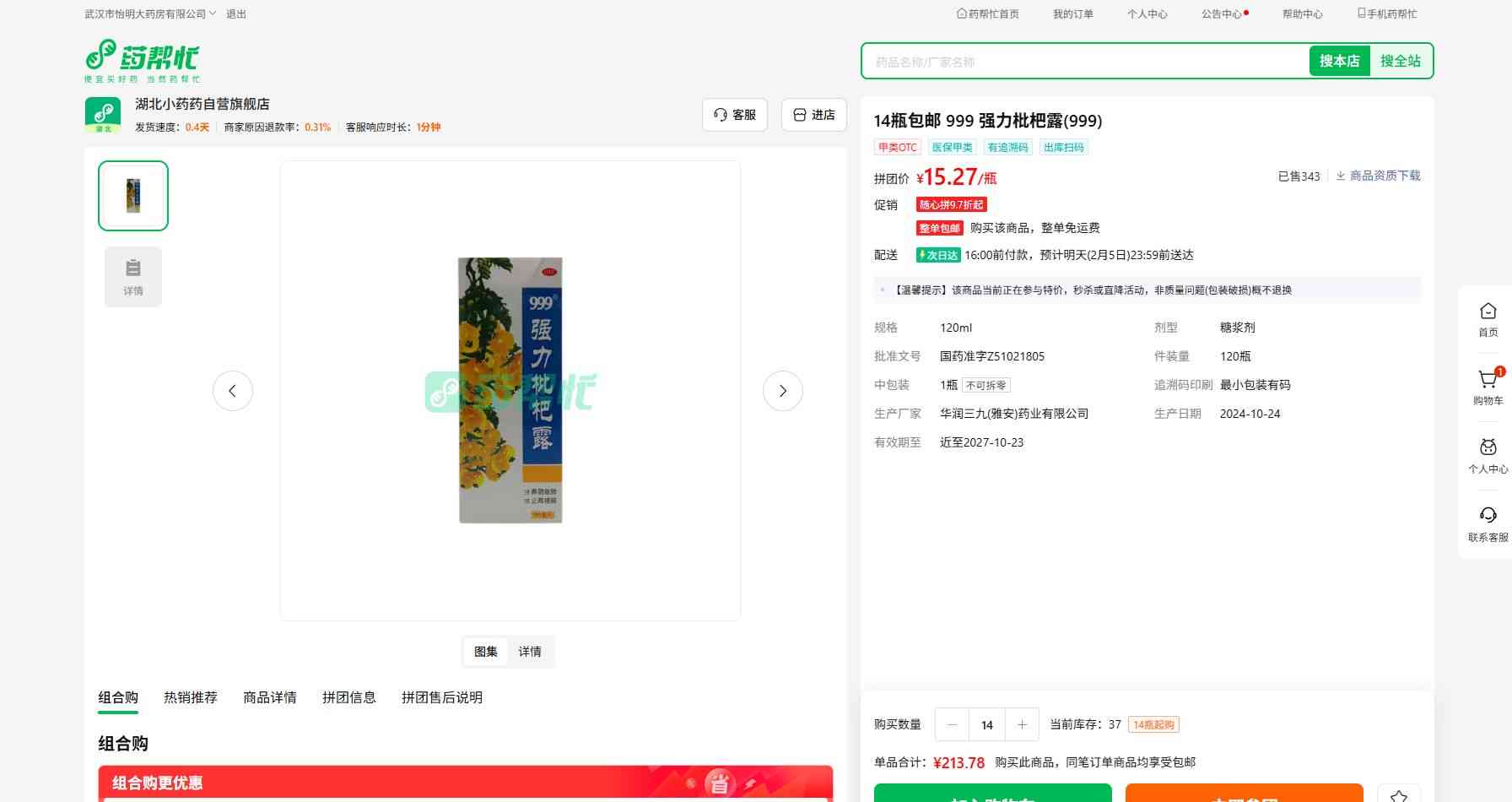The height and width of the screenshot is (802, 1512).
Task: Increase purchase quantity with plus button
Action: (1022, 724)
